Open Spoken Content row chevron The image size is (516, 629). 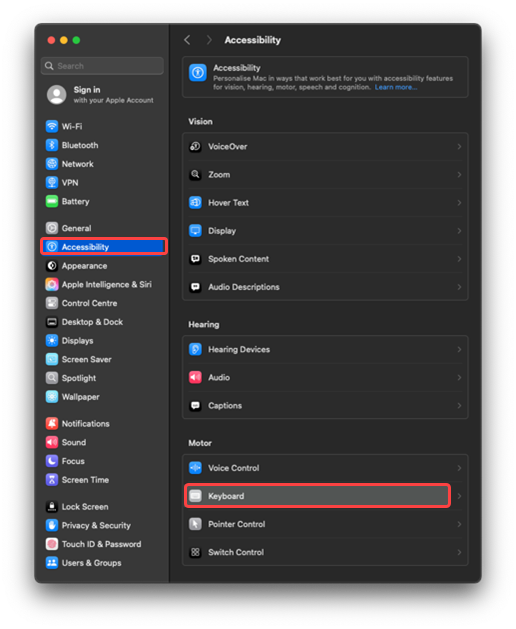point(459,259)
